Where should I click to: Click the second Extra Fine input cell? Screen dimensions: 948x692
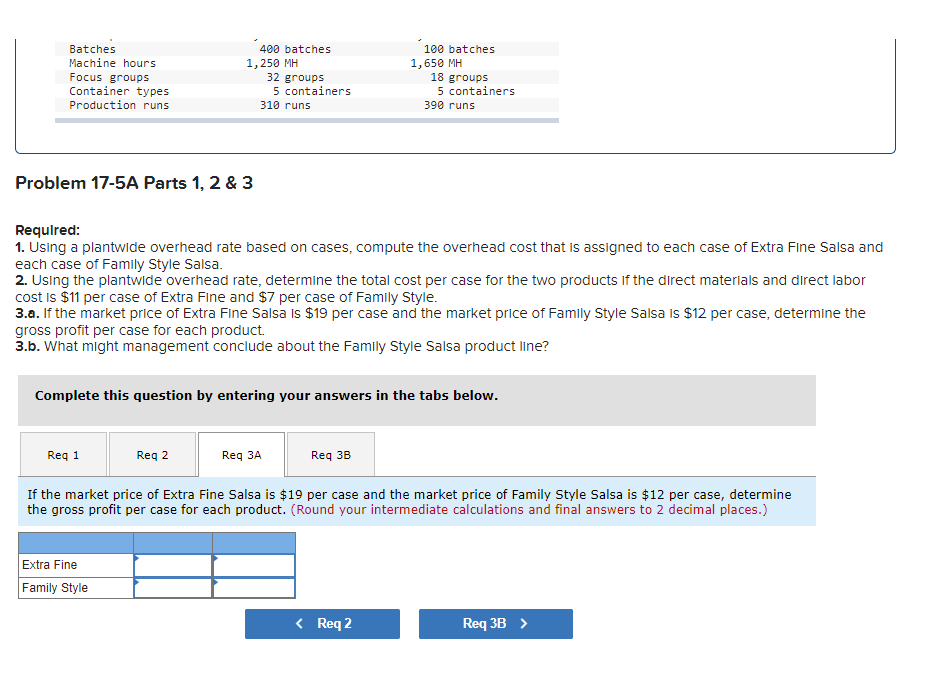pyautogui.click(x=252, y=564)
